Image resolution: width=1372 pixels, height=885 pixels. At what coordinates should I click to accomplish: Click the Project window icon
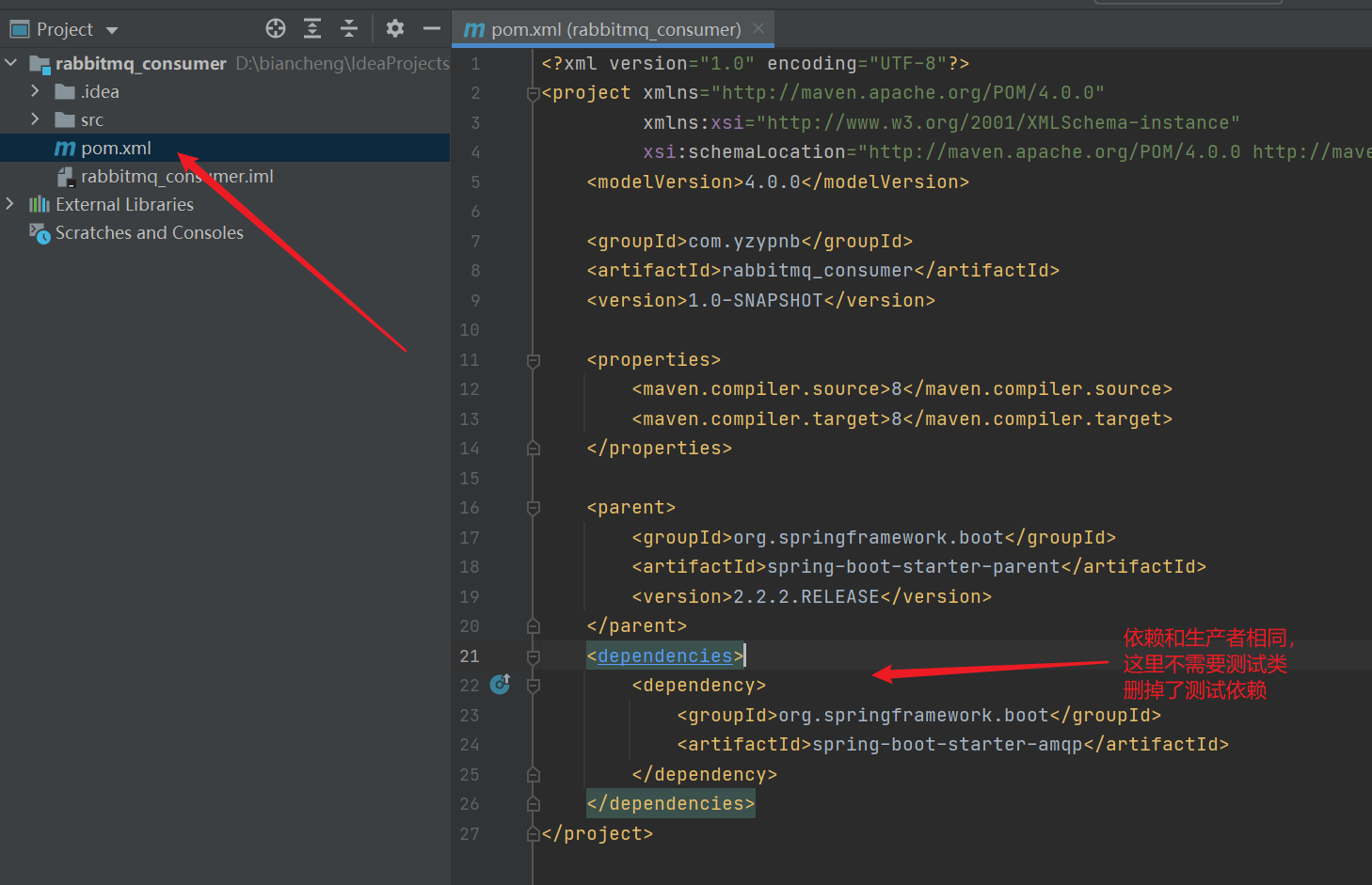[20, 29]
